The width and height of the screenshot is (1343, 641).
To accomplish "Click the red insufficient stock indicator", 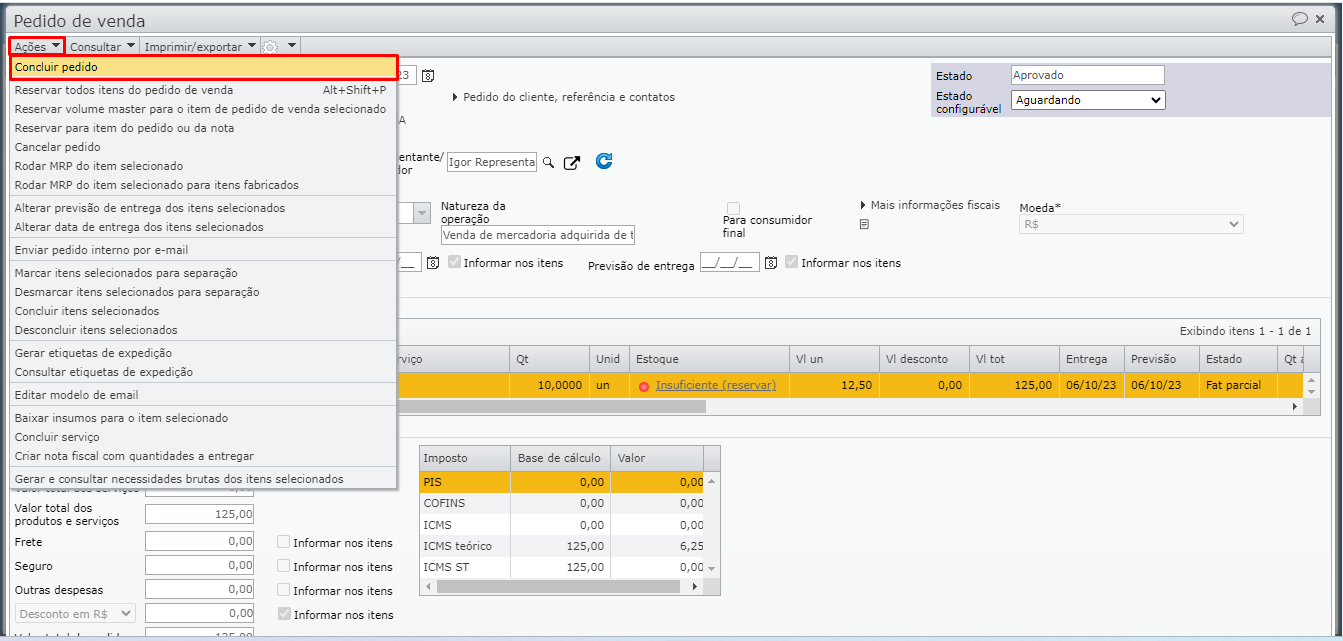I will 644,386.
